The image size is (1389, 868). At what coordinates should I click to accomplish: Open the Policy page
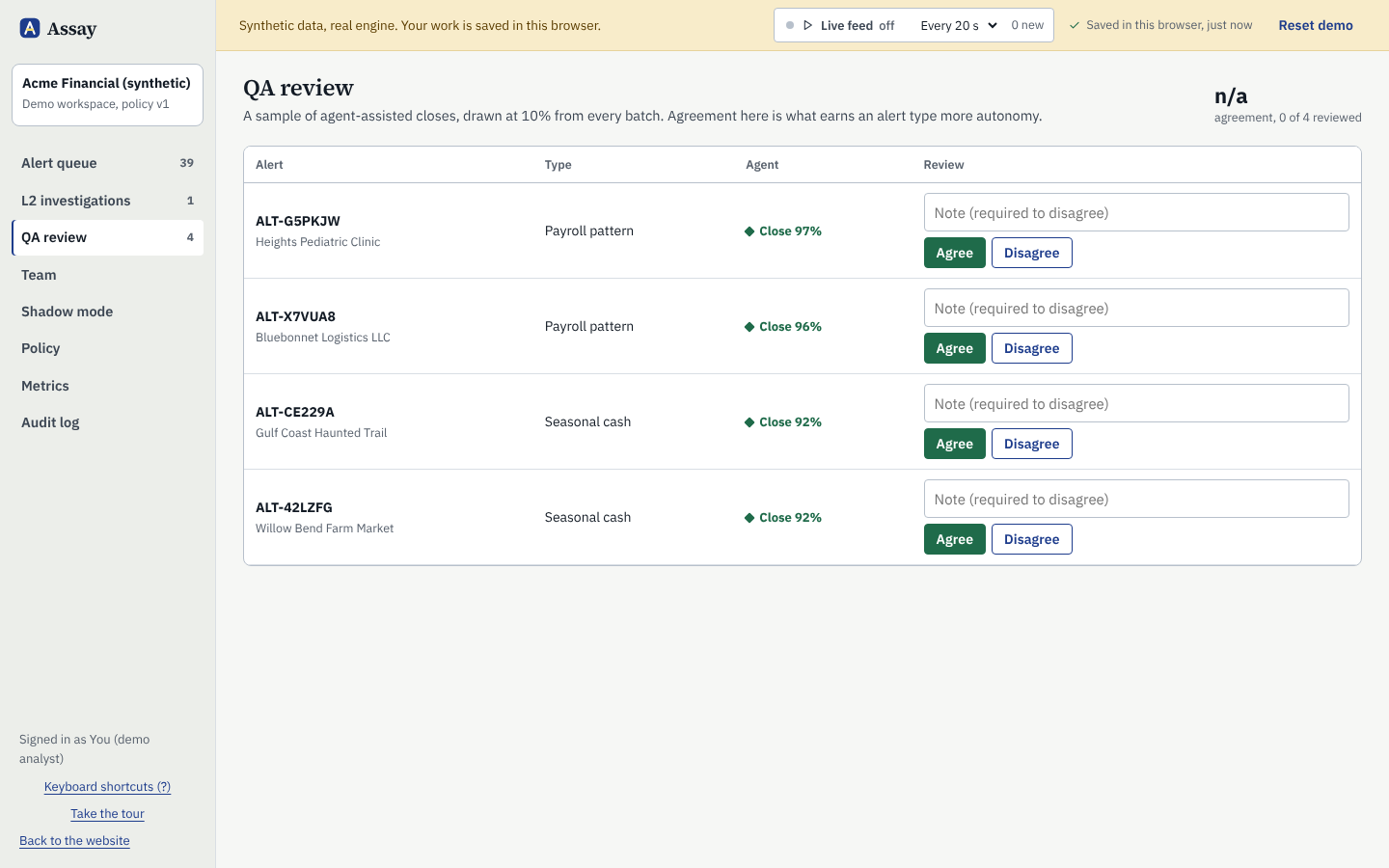[107, 348]
